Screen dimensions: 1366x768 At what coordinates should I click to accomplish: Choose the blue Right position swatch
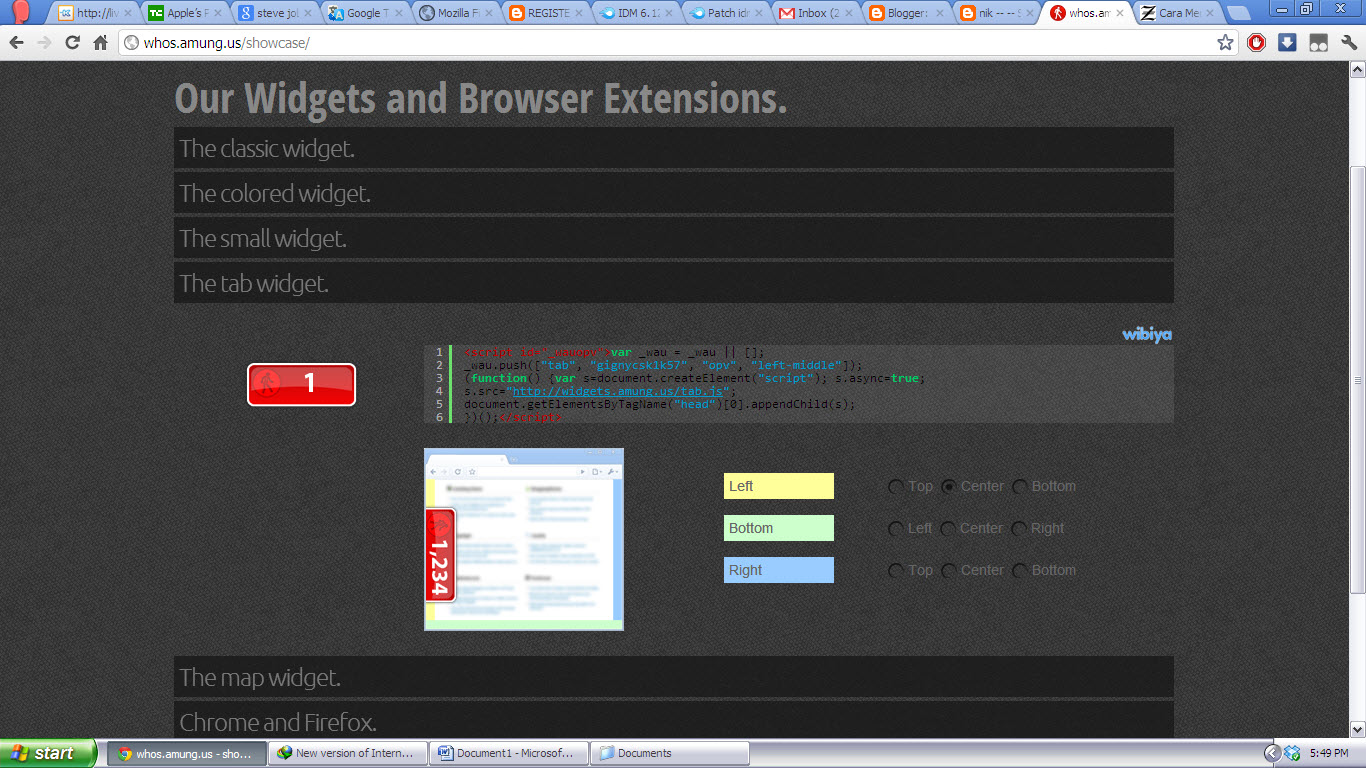(778, 570)
